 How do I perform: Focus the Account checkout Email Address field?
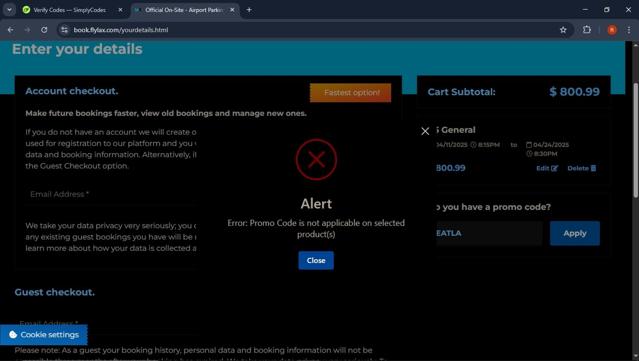[x=112, y=194]
